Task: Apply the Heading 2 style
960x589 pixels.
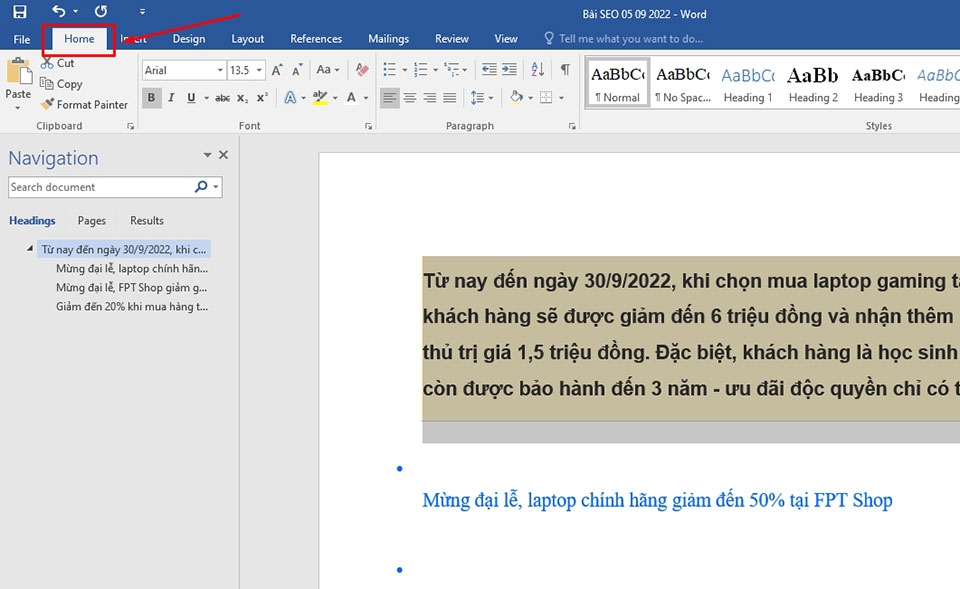Action: 813,83
